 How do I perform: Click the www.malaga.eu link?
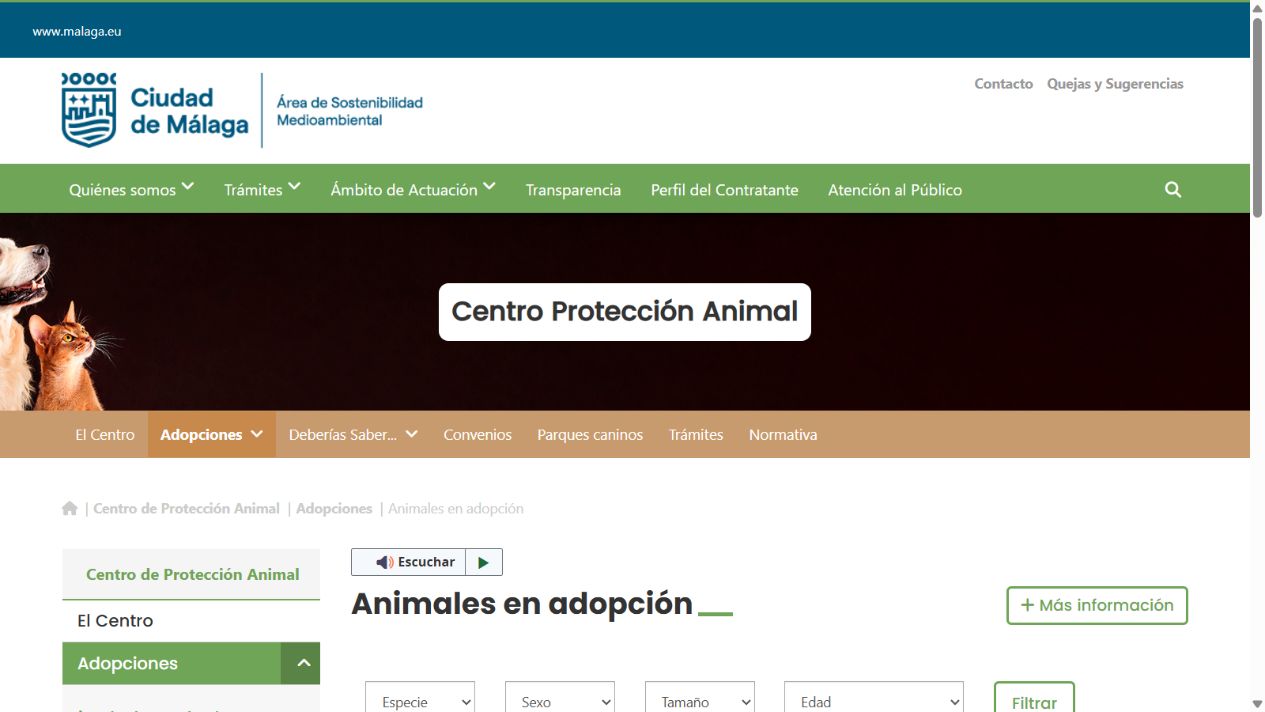77,31
